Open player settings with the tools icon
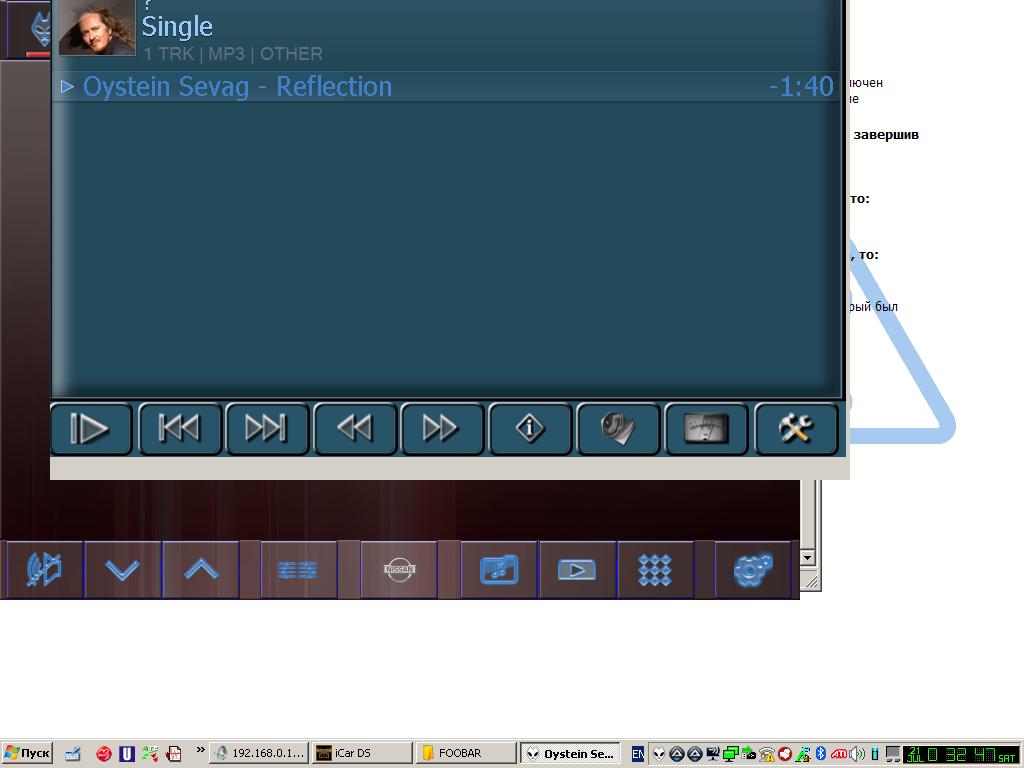This screenshot has height=768, width=1024. click(796, 429)
